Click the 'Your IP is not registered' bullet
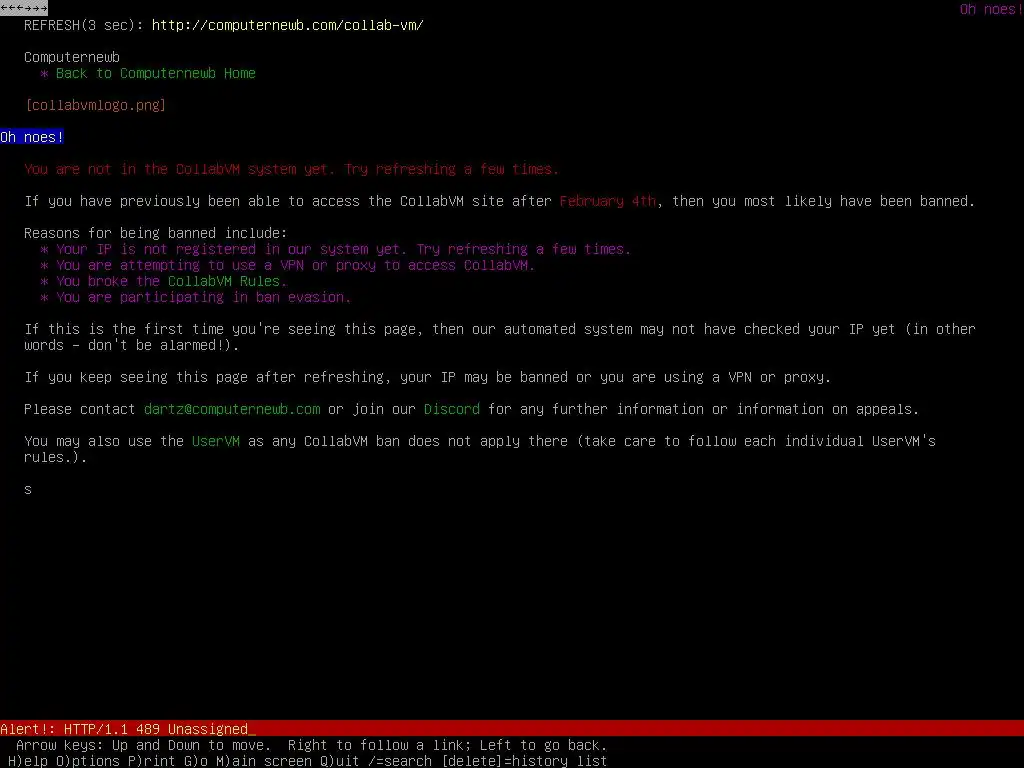This screenshot has width=1024, height=768. [335, 249]
